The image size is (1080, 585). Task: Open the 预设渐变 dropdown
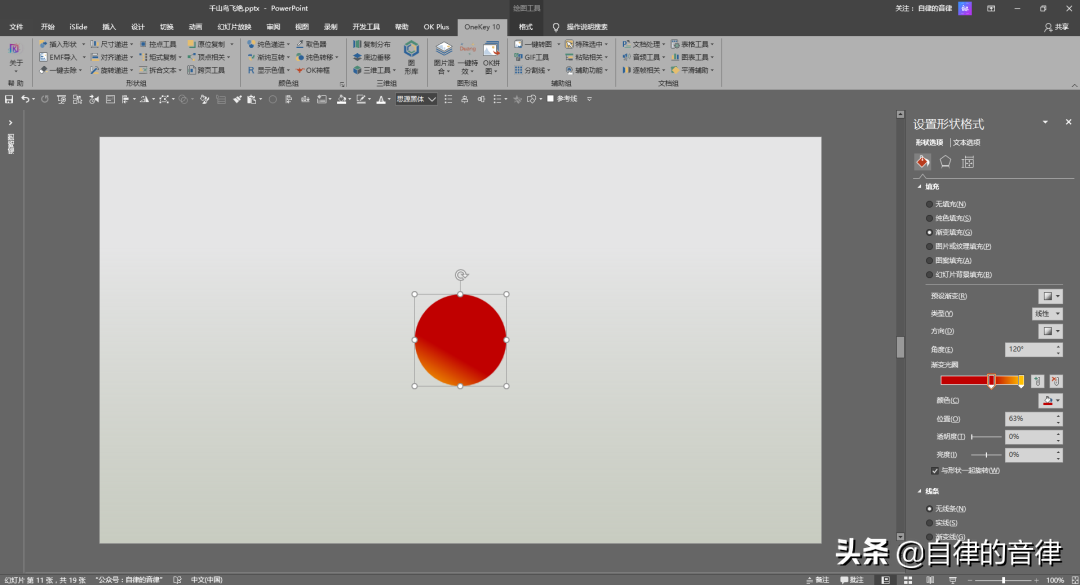coord(1050,296)
